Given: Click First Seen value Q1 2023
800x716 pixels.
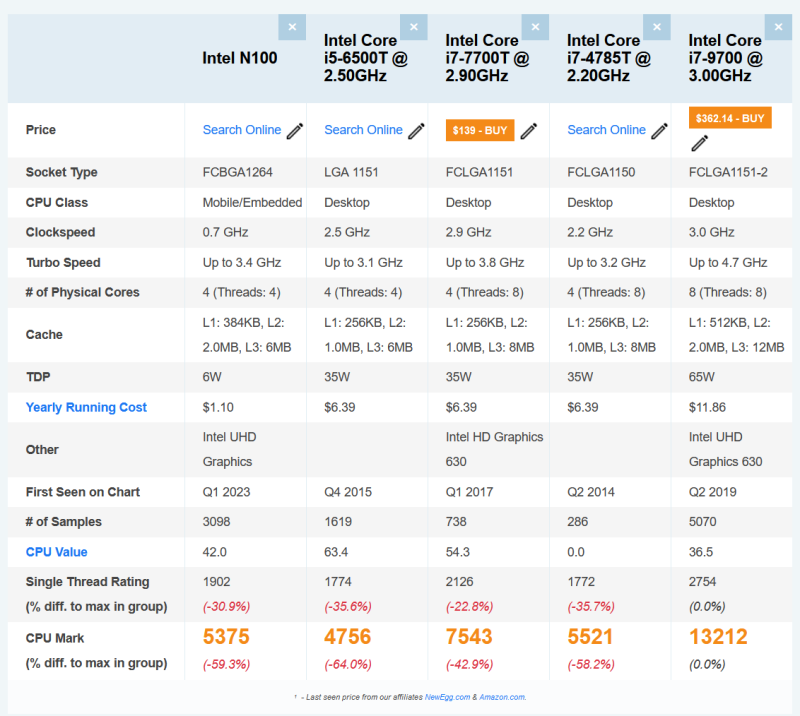Looking at the screenshot, I should coord(226,492).
